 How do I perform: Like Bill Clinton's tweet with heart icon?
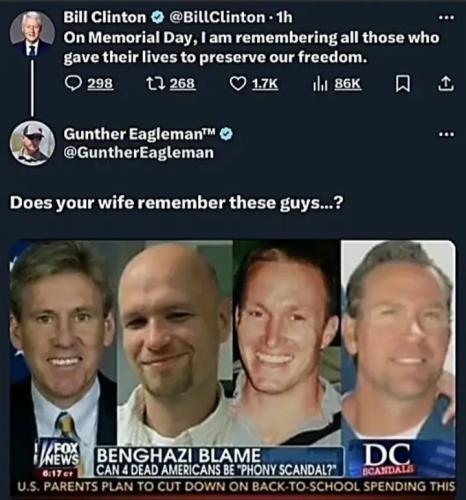(x=238, y=84)
